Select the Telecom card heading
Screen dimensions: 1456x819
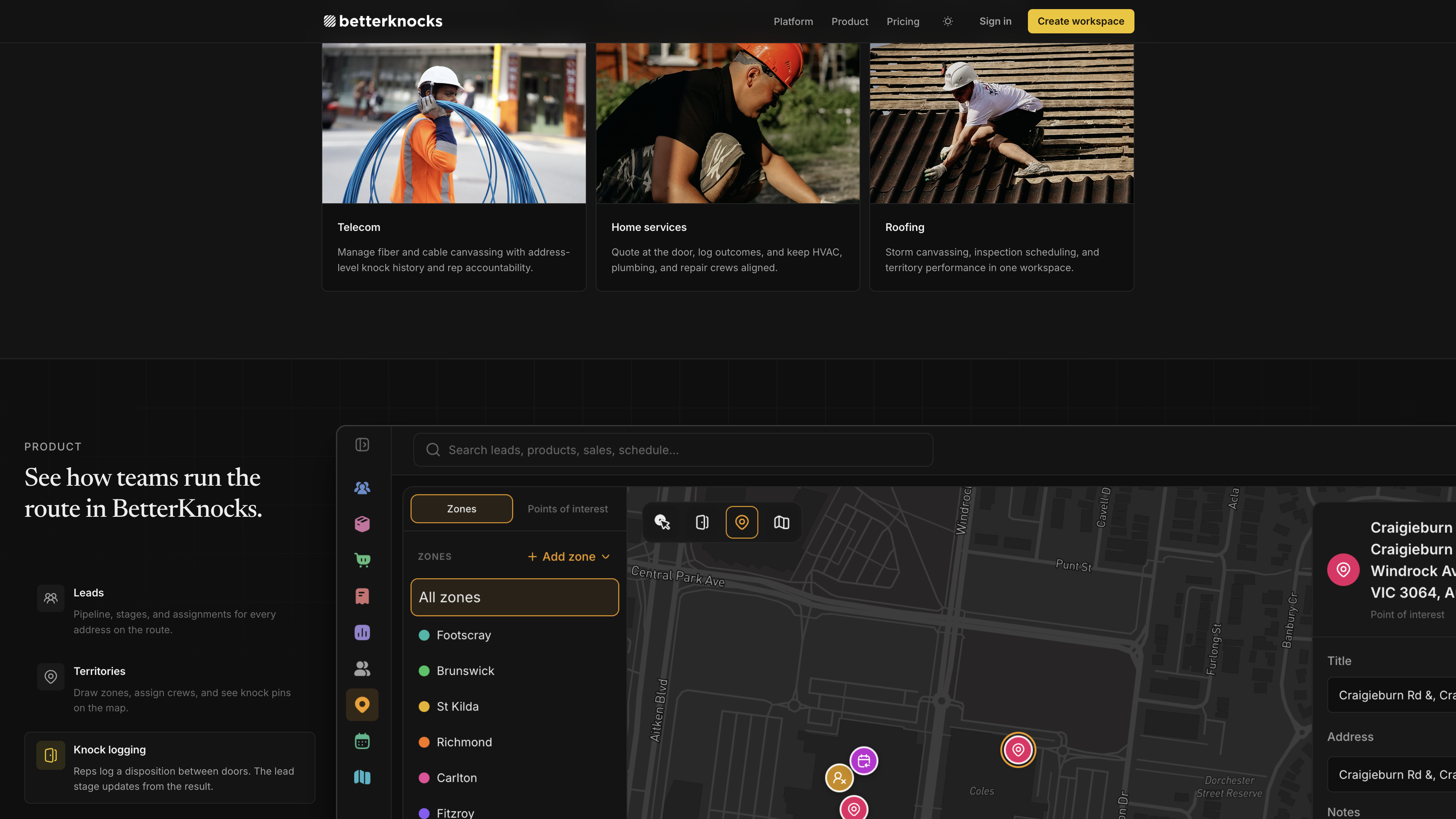coord(359,227)
